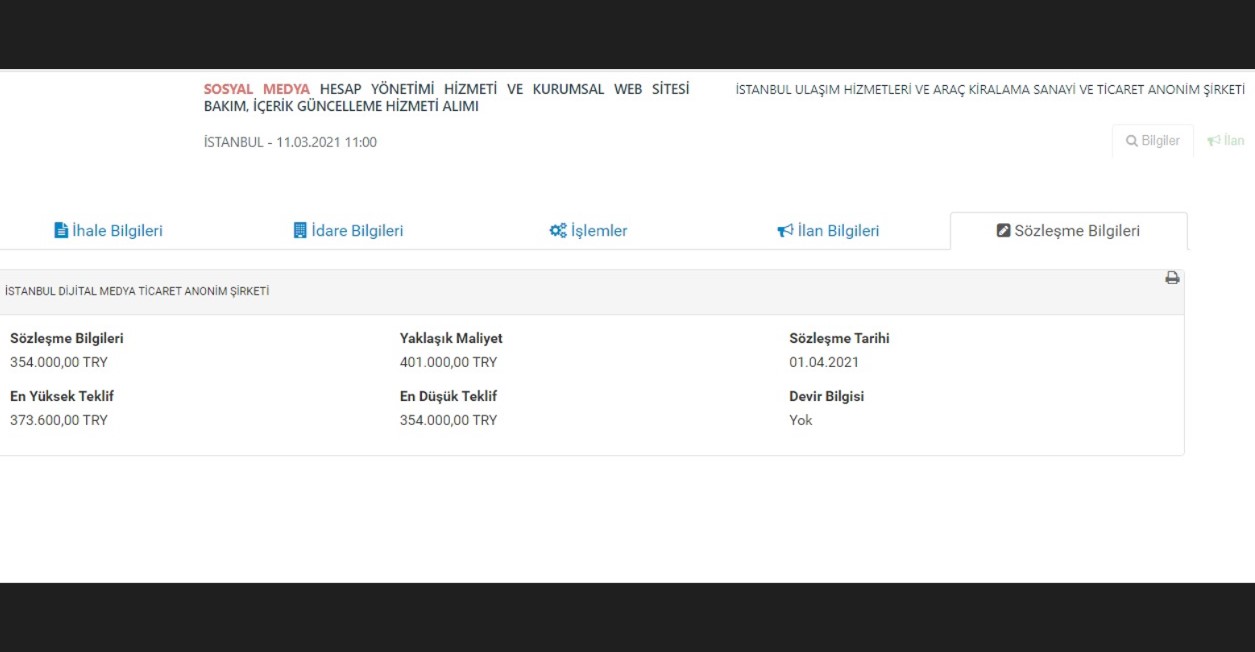Select the İlan Bilgileri tab label
Image resolution: width=1255 pixels, height=652 pixels.
point(838,231)
